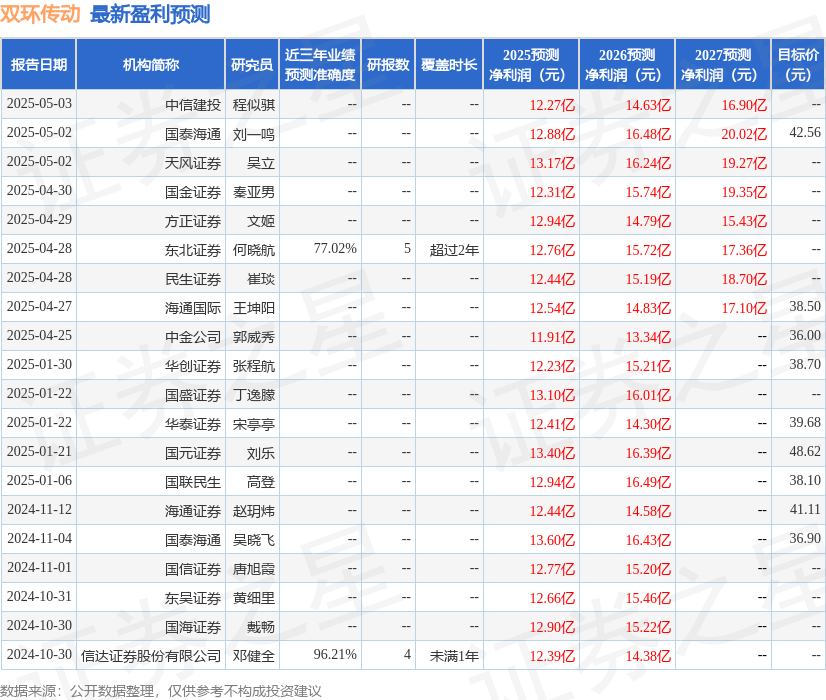The height and width of the screenshot is (700, 826).
Task: Click analyst name 程似骐
Action: coord(254,105)
